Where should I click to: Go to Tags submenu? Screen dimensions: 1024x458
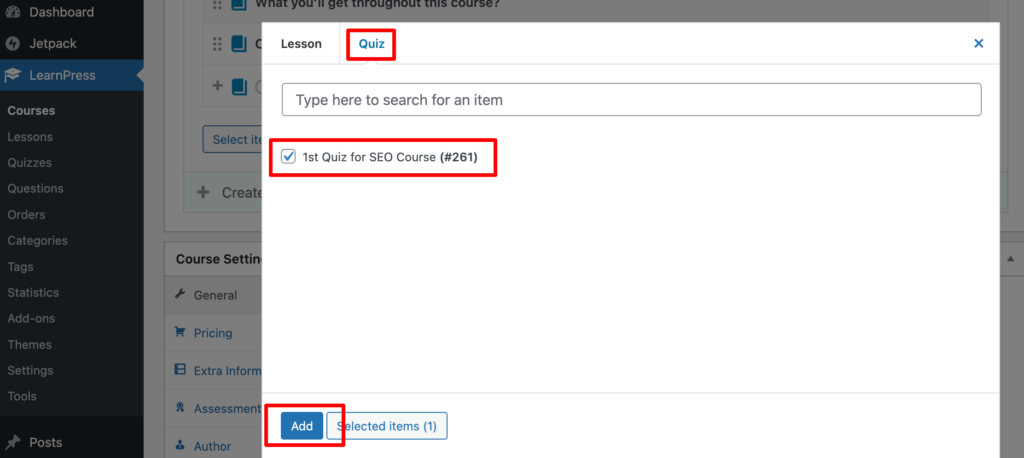coord(20,267)
